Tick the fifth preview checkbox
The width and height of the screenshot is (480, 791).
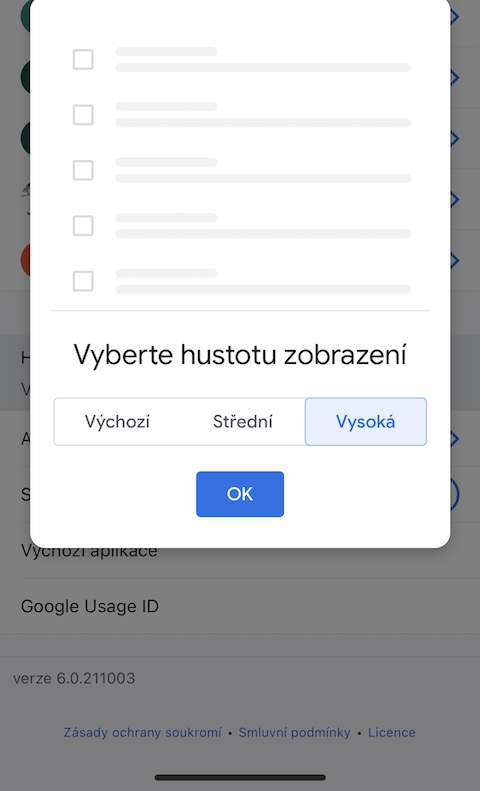point(83,281)
